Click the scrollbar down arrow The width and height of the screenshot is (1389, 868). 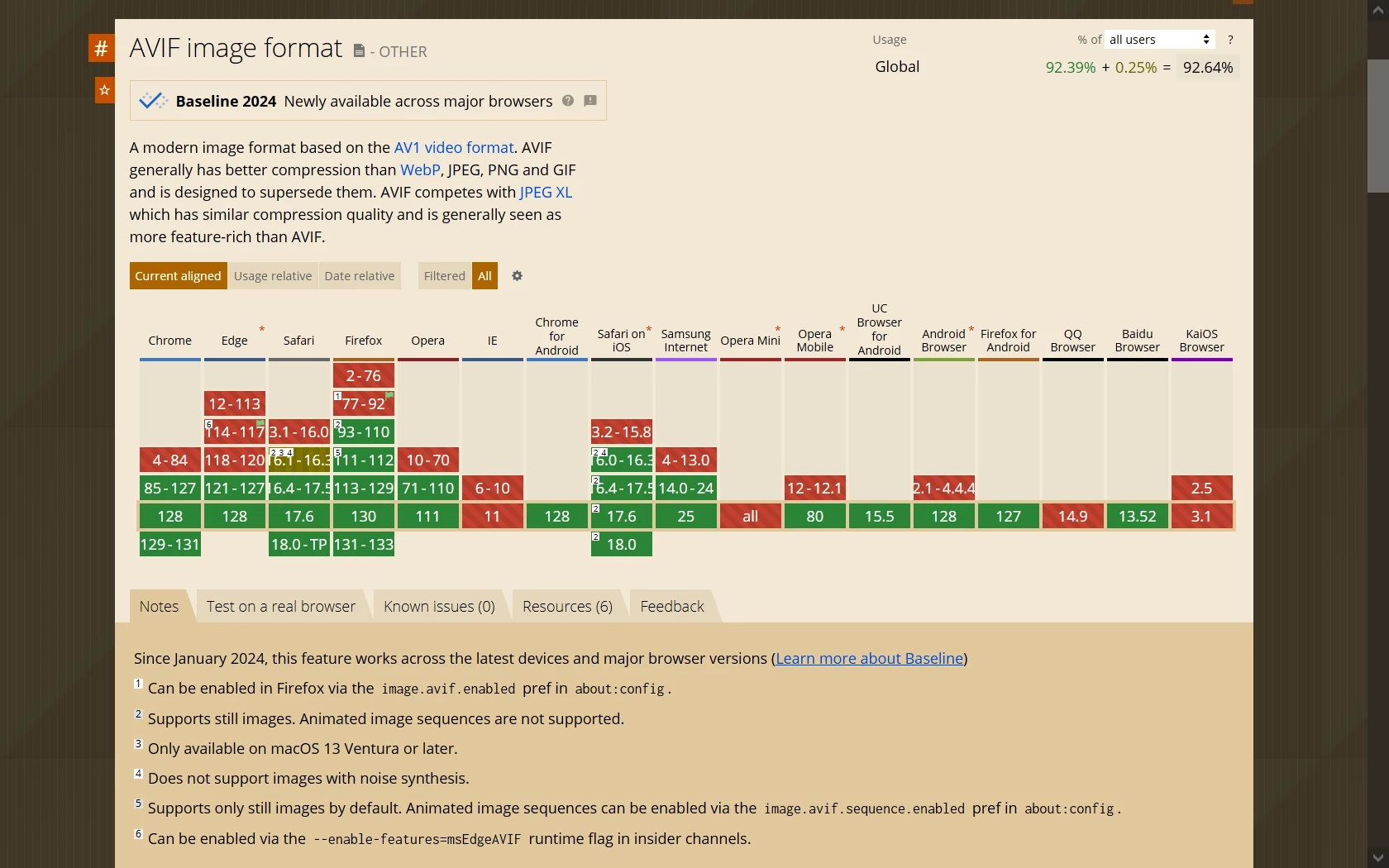(x=1377, y=858)
